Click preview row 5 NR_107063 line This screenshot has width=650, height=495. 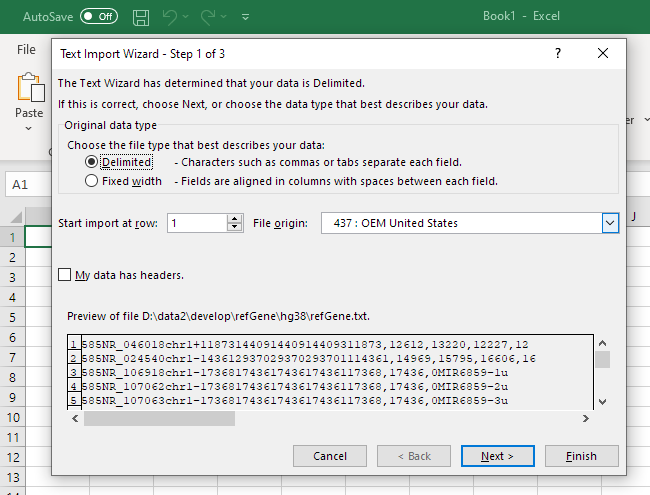click(x=295, y=400)
